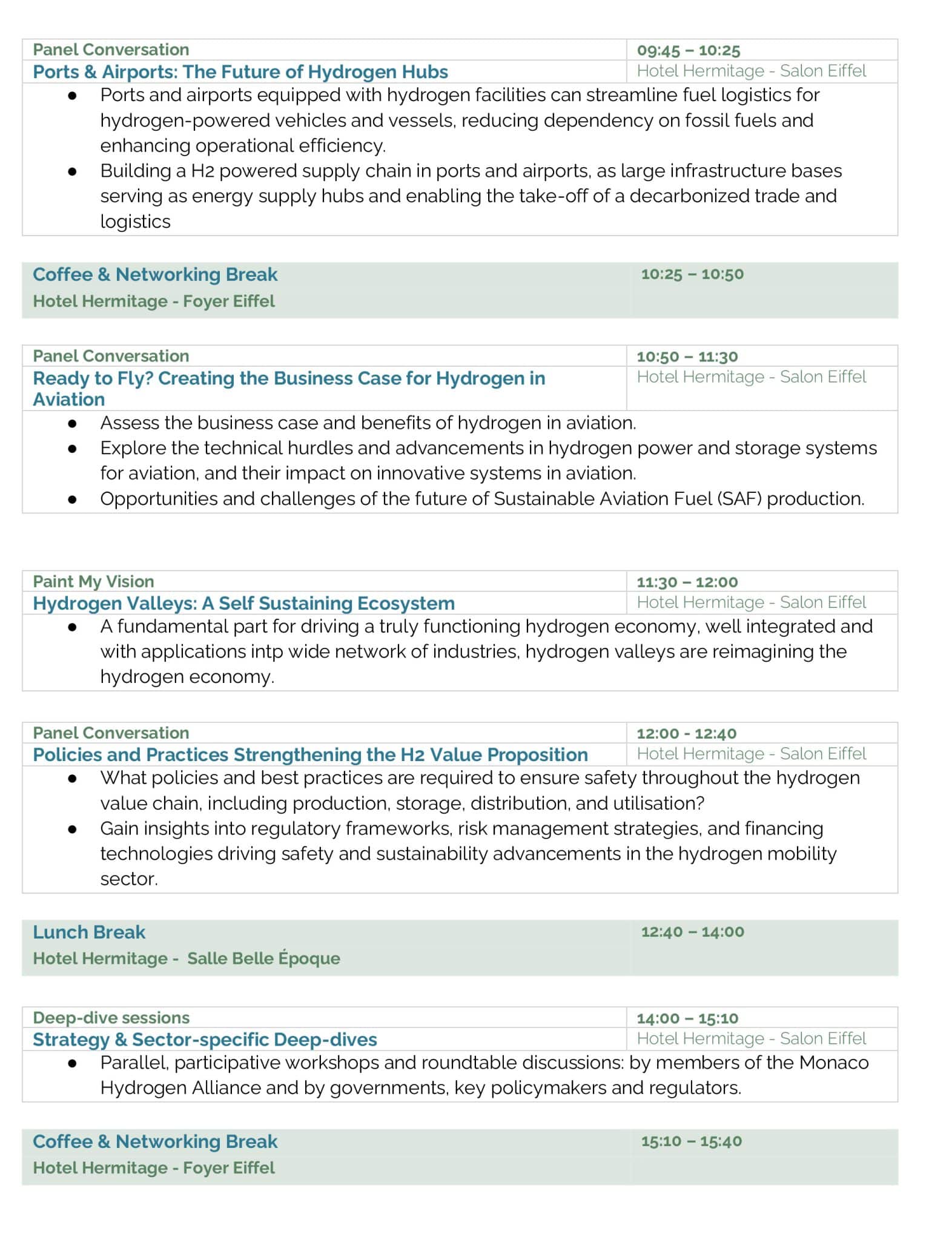Click the 12:00 - 12:40 time slot
The height and width of the screenshot is (1240, 952).
point(686,734)
